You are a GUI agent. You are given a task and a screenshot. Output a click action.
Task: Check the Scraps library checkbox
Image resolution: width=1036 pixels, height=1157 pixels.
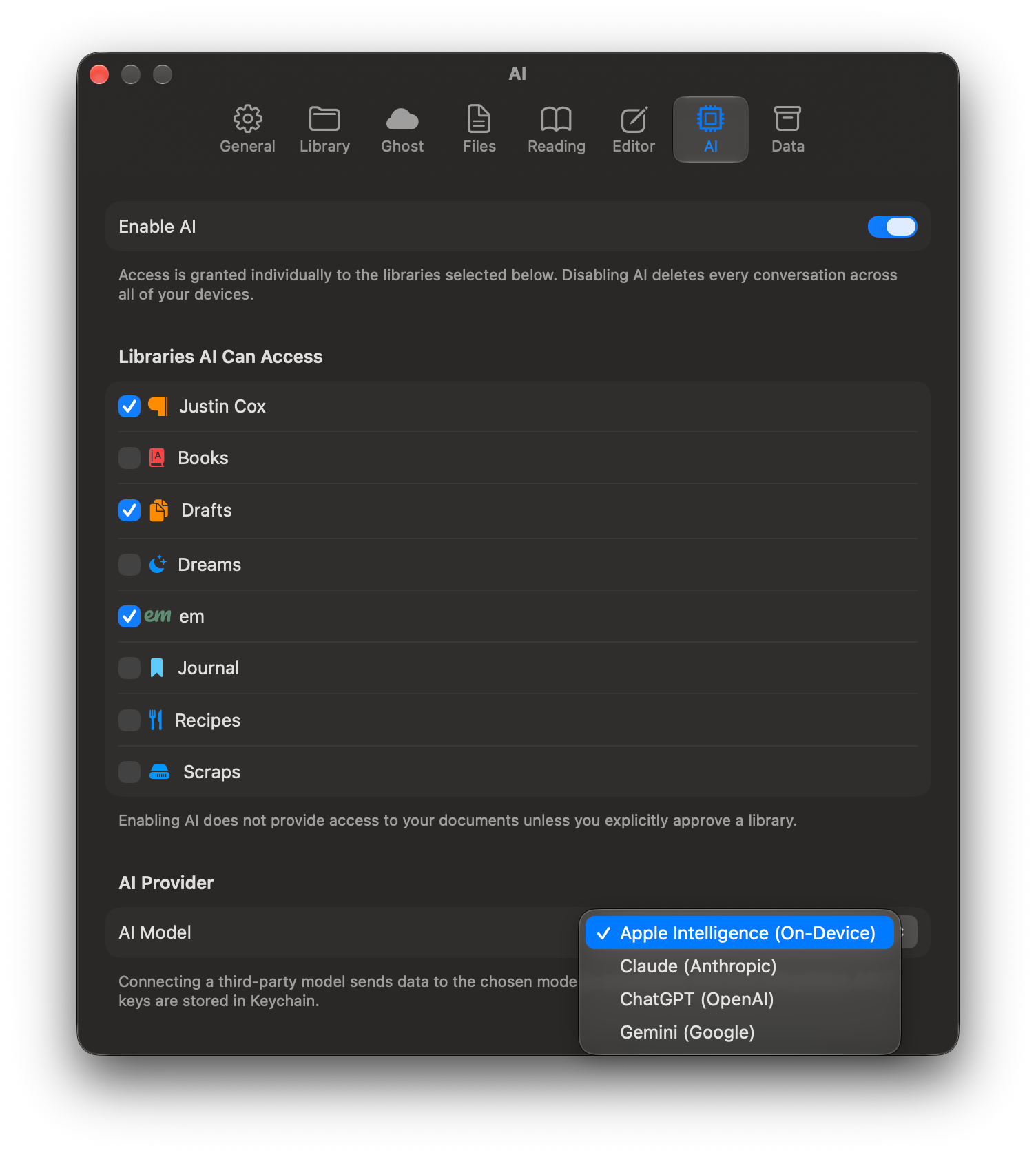pyautogui.click(x=129, y=772)
